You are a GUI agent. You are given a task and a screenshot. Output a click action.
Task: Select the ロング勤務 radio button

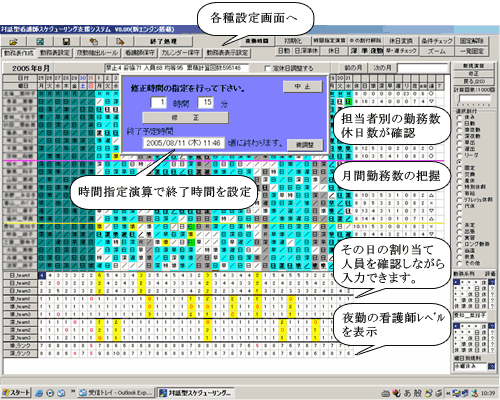tap(460, 244)
